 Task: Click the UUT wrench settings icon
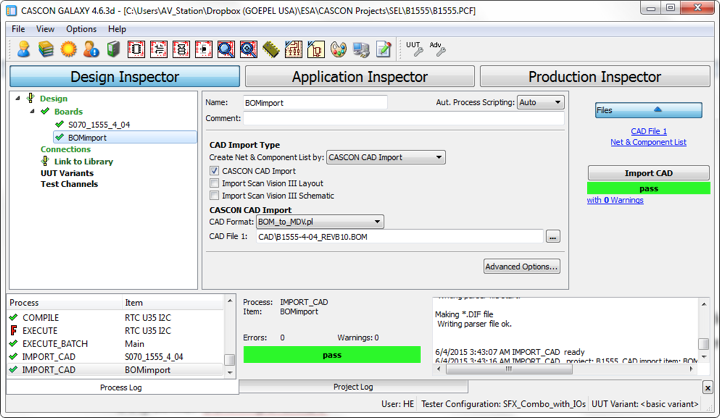tap(414, 48)
